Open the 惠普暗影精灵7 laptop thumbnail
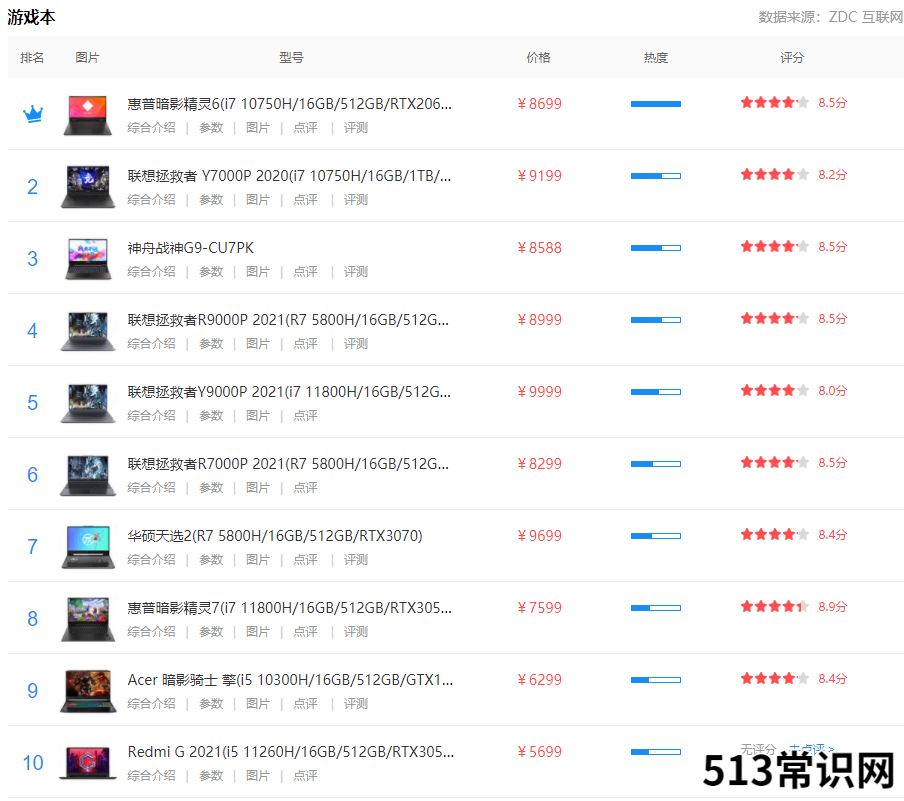 pyautogui.click(x=88, y=619)
